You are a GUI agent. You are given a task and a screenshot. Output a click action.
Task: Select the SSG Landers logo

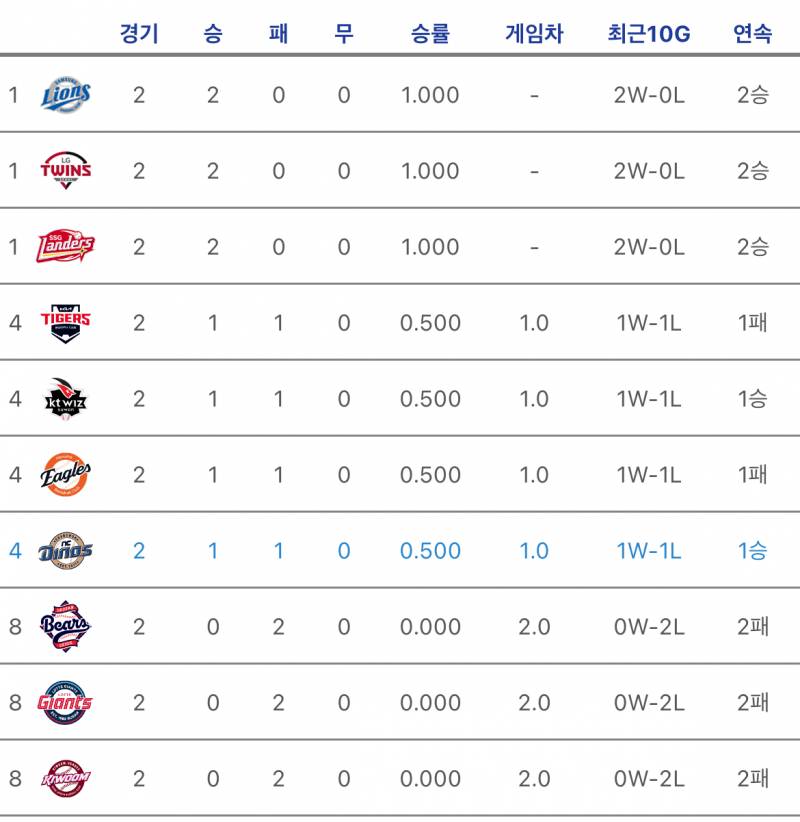[65, 246]
